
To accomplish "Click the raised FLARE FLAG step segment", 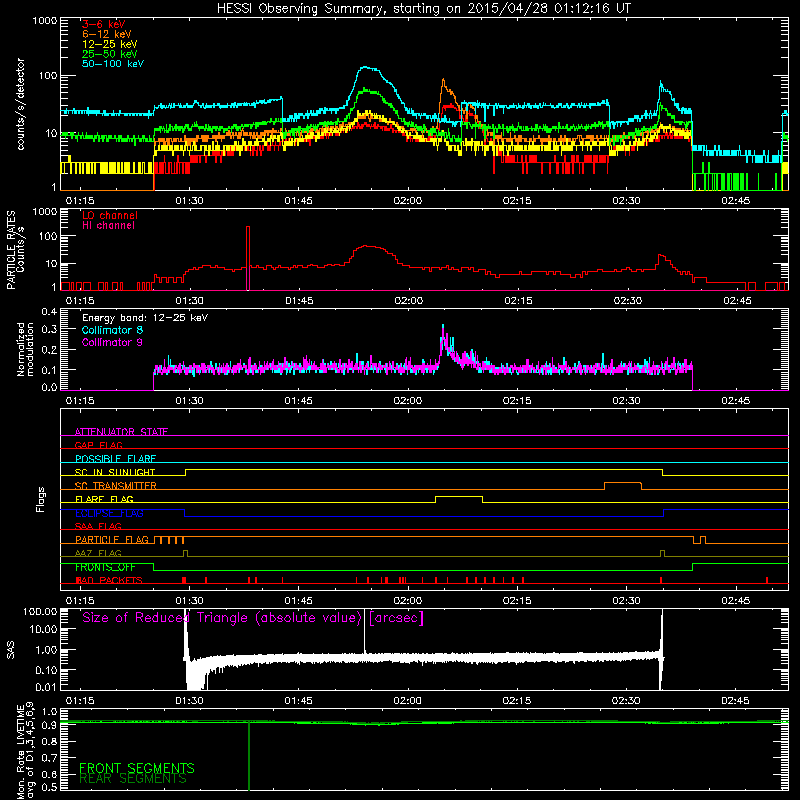I will pyautogui.click(x=459, y=496).
